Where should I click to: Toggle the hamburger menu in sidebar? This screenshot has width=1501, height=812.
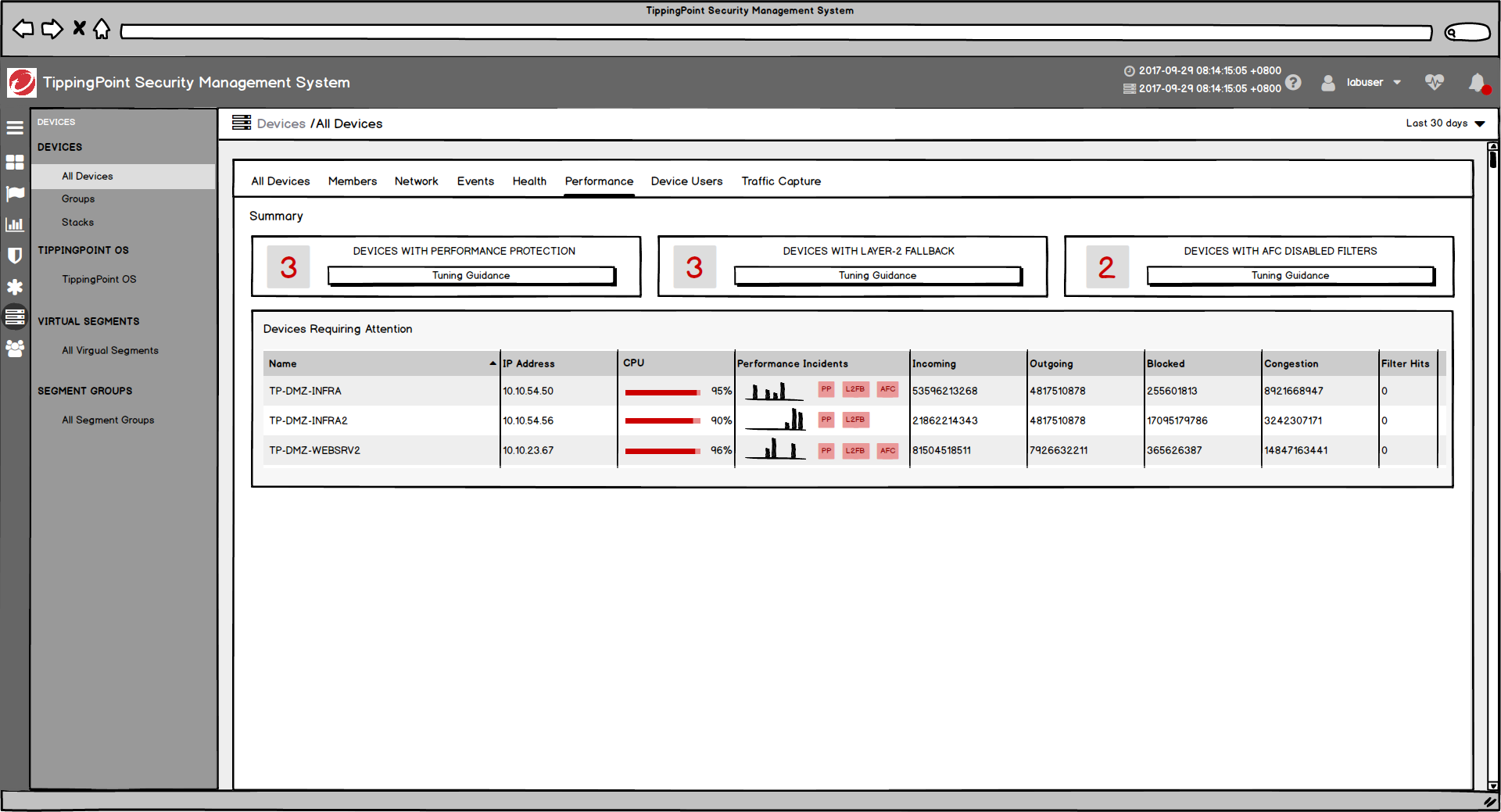pyautogui.click(x=15, y=127)
